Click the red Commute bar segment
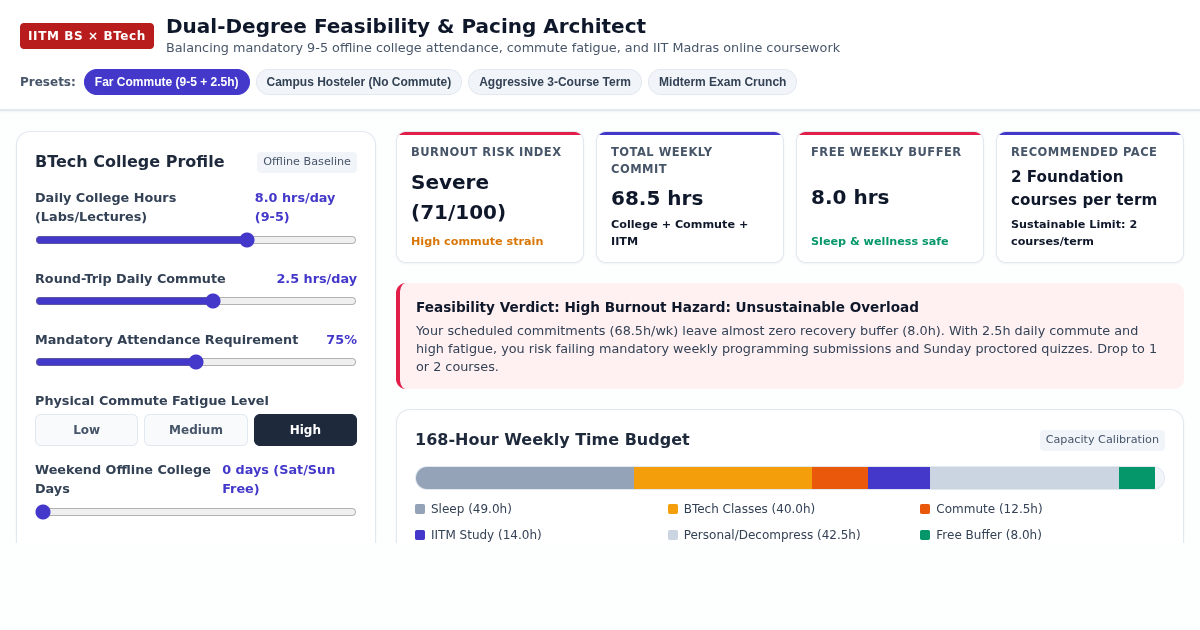Screen dimensions: 1200x630 [x=840, y=478]
